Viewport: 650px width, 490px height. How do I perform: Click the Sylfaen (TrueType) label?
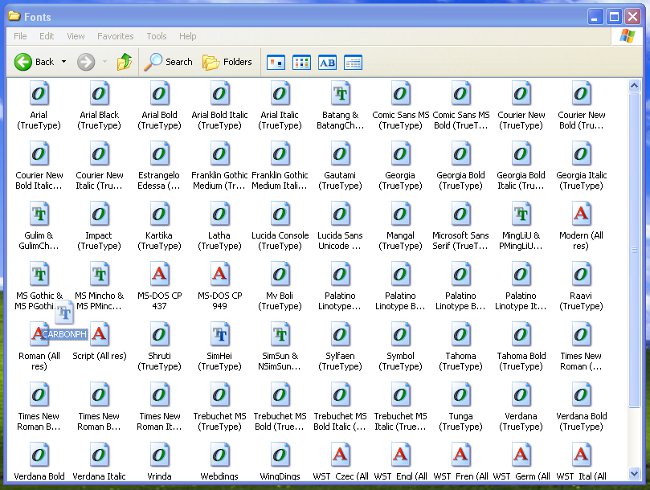pos(340,361)
